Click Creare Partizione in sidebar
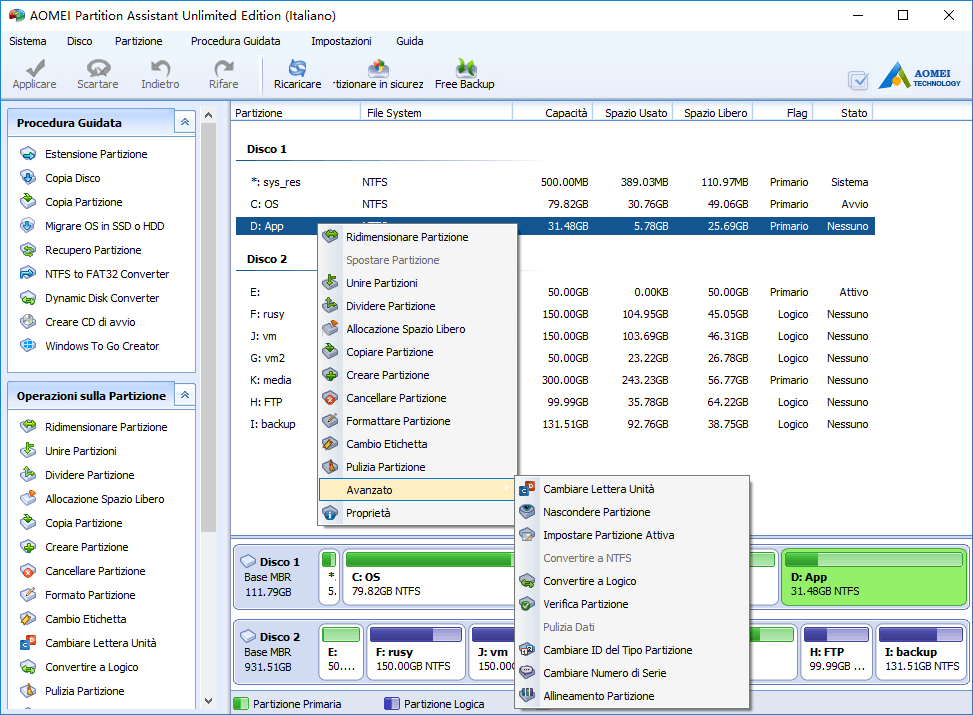Viewport: 973px width, 715px height. click(86, 546)
